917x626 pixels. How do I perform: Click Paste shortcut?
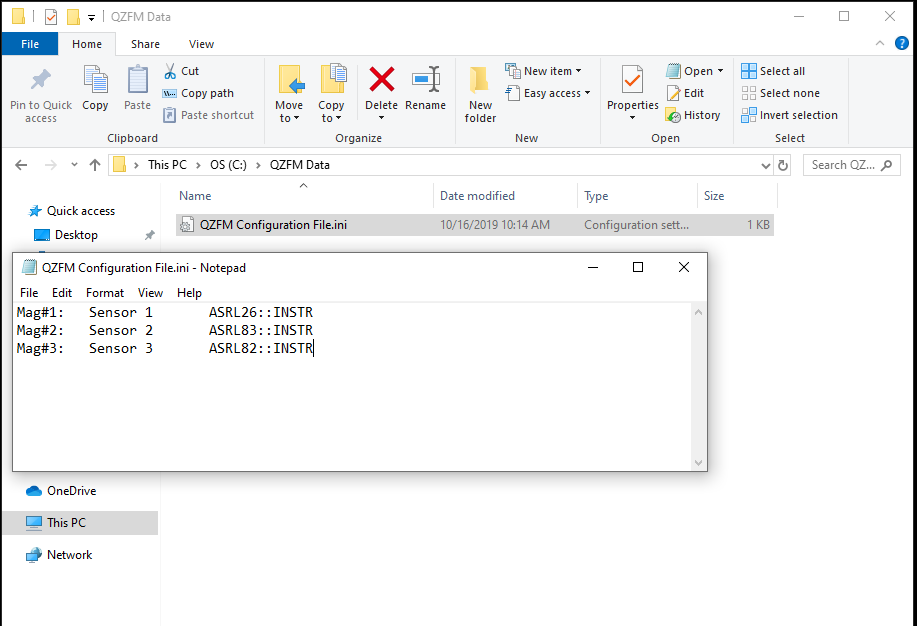pos(208,115)
